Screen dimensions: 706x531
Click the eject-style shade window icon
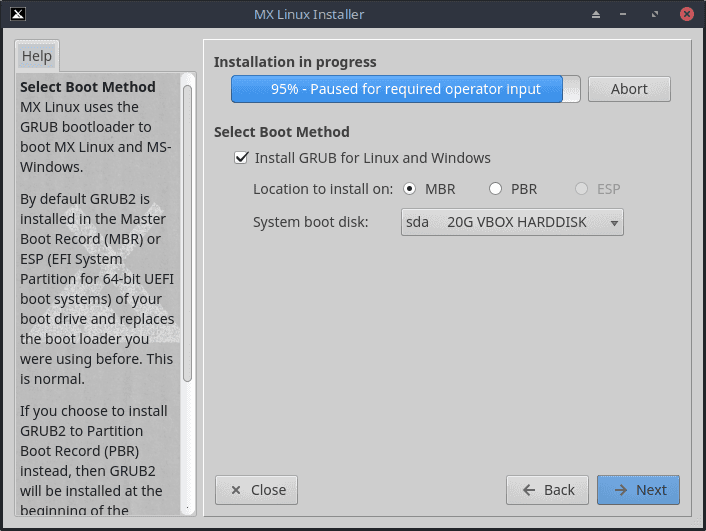[596, 14]
